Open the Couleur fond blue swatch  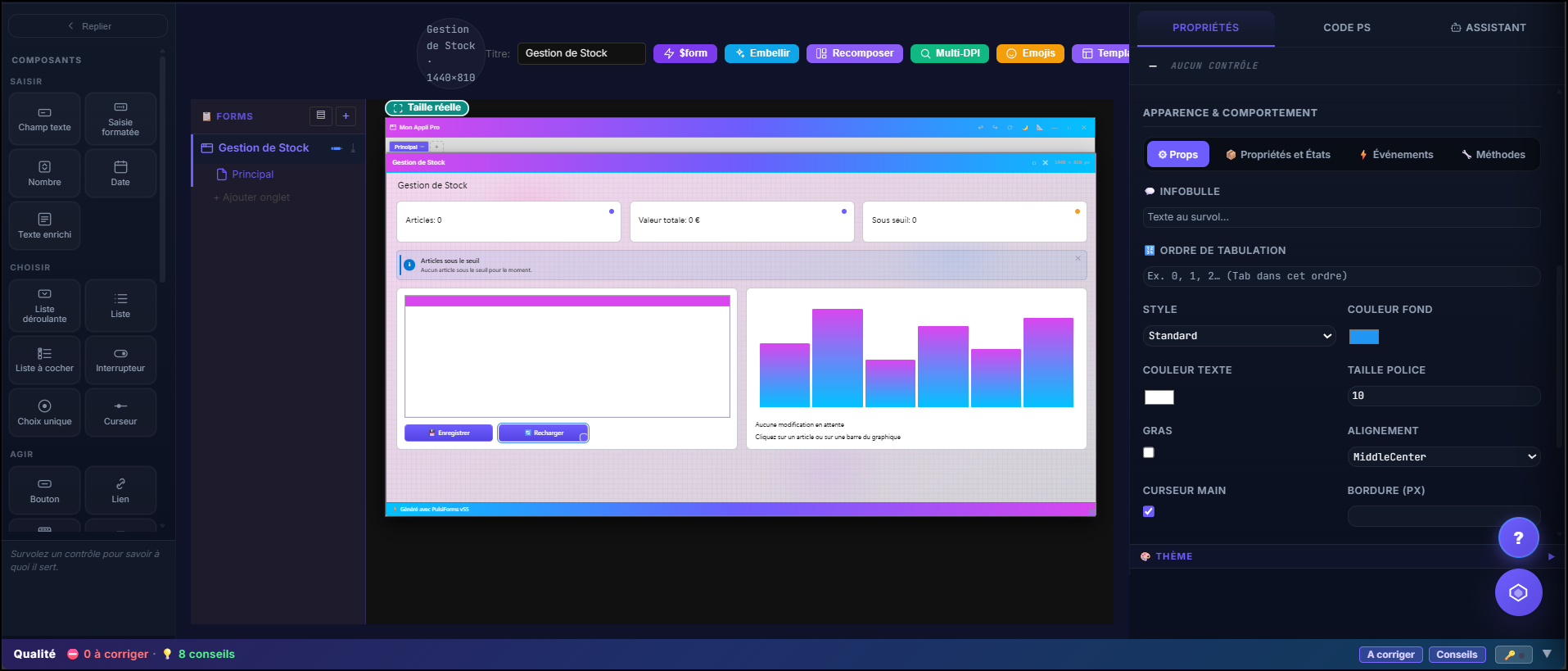coord(1363,337)
